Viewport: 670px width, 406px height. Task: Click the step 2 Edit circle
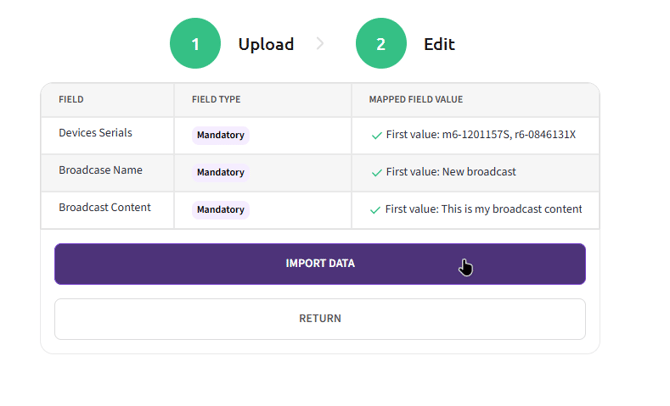pos(381,44)
